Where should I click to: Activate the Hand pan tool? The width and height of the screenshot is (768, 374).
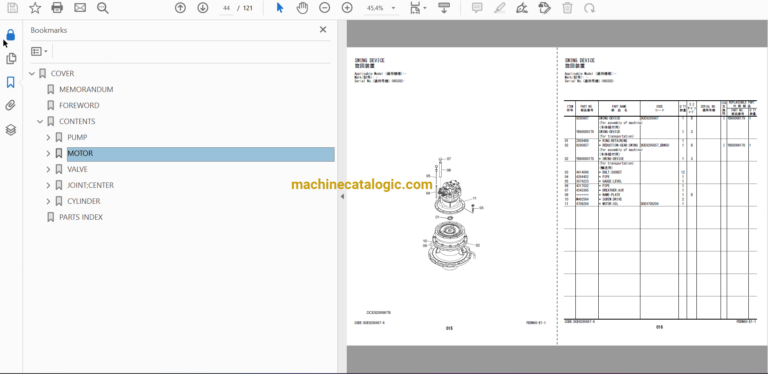click(x=302, y=8)
